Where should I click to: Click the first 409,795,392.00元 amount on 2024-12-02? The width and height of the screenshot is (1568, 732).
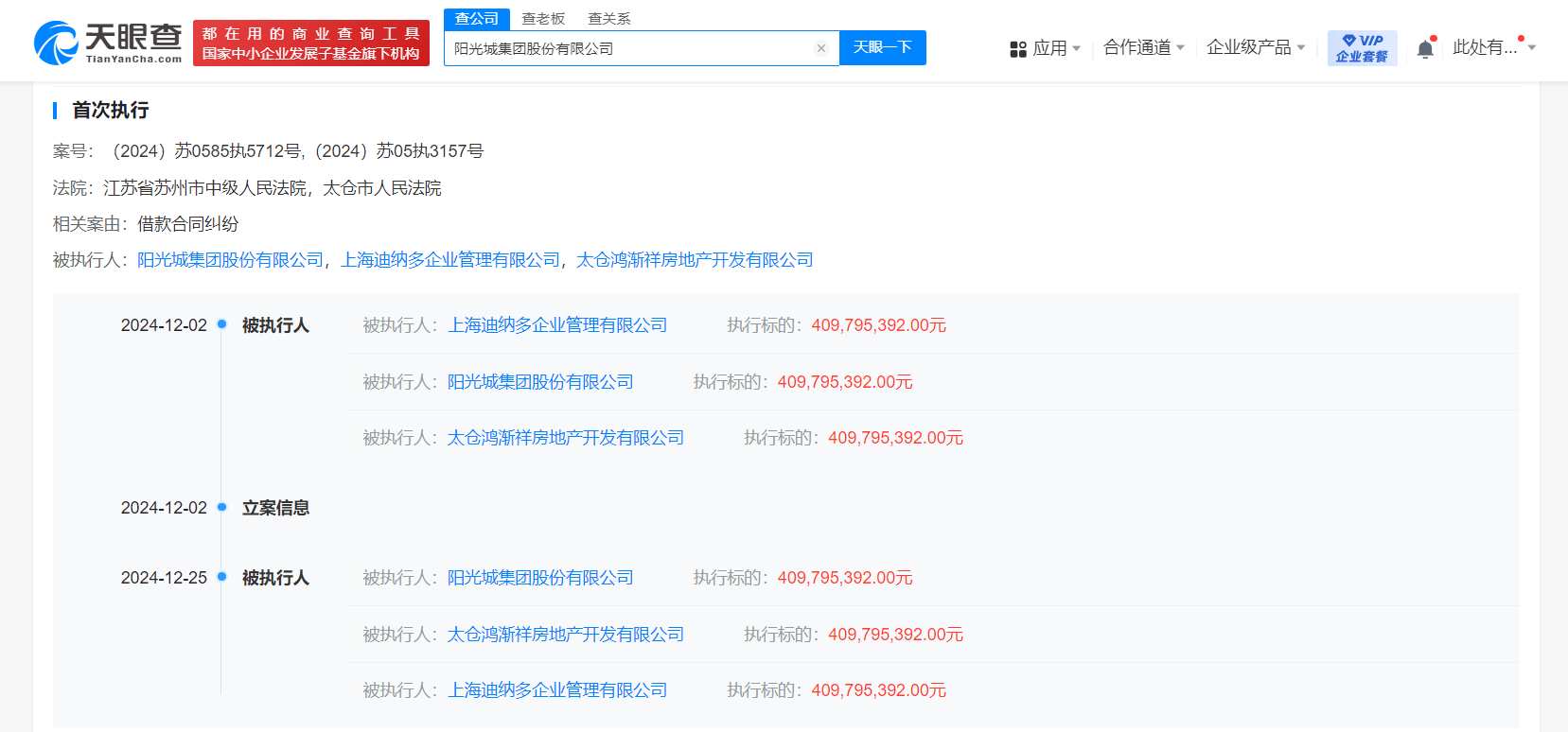879,325
